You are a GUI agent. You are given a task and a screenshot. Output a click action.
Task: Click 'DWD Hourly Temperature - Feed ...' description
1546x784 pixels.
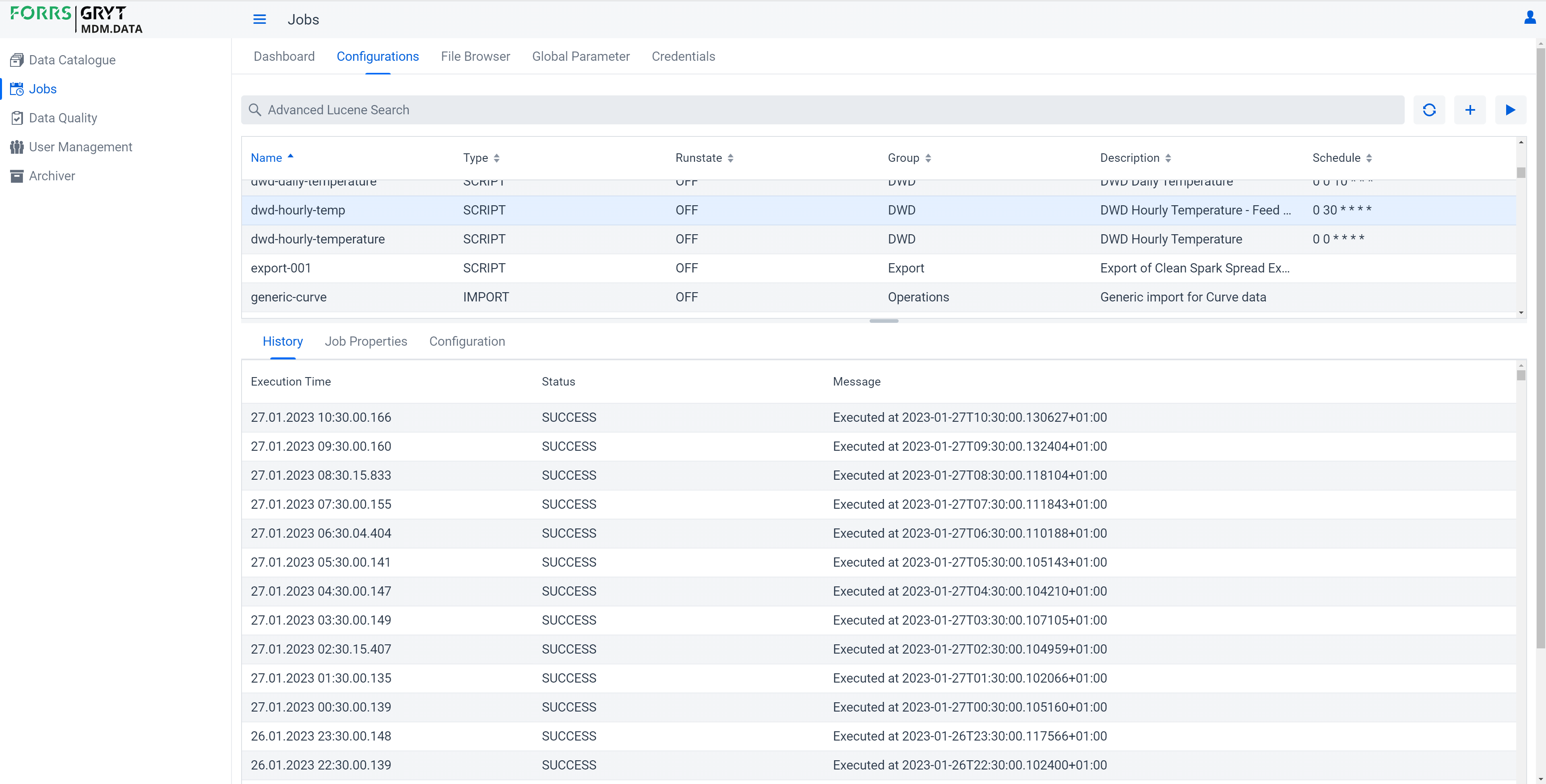1195,210
